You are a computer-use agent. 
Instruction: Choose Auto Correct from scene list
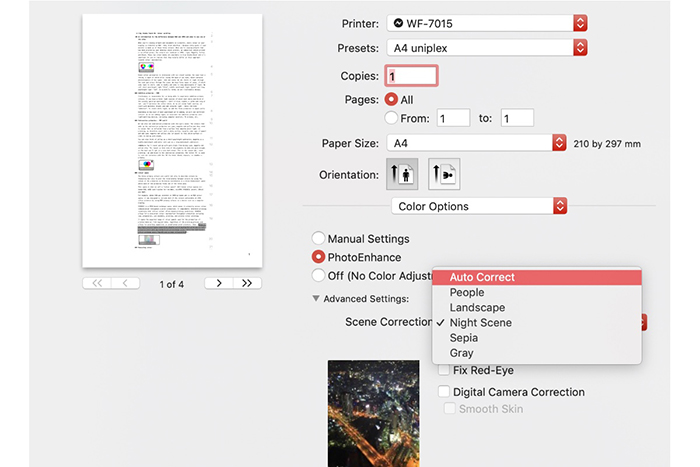point(535,277)
